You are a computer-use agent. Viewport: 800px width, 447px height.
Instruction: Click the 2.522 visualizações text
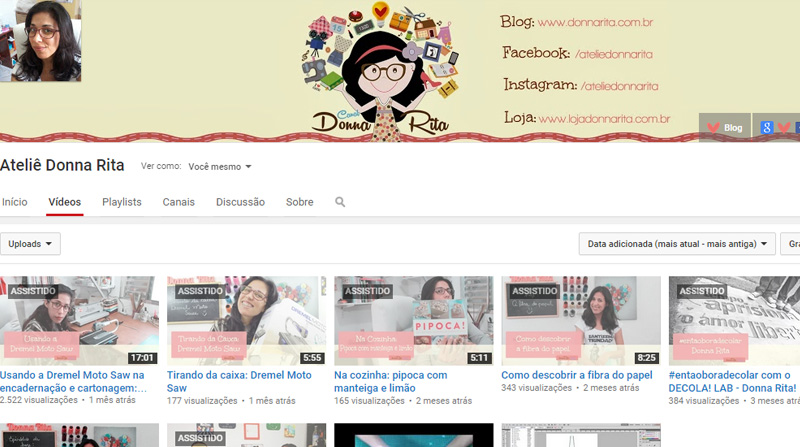click(x=39, y=401)
